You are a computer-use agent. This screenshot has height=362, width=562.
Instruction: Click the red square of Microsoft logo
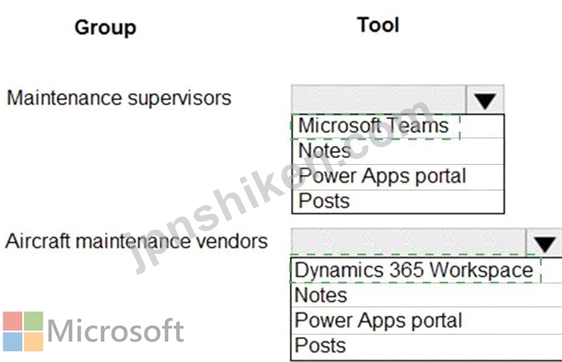[13, 321]
